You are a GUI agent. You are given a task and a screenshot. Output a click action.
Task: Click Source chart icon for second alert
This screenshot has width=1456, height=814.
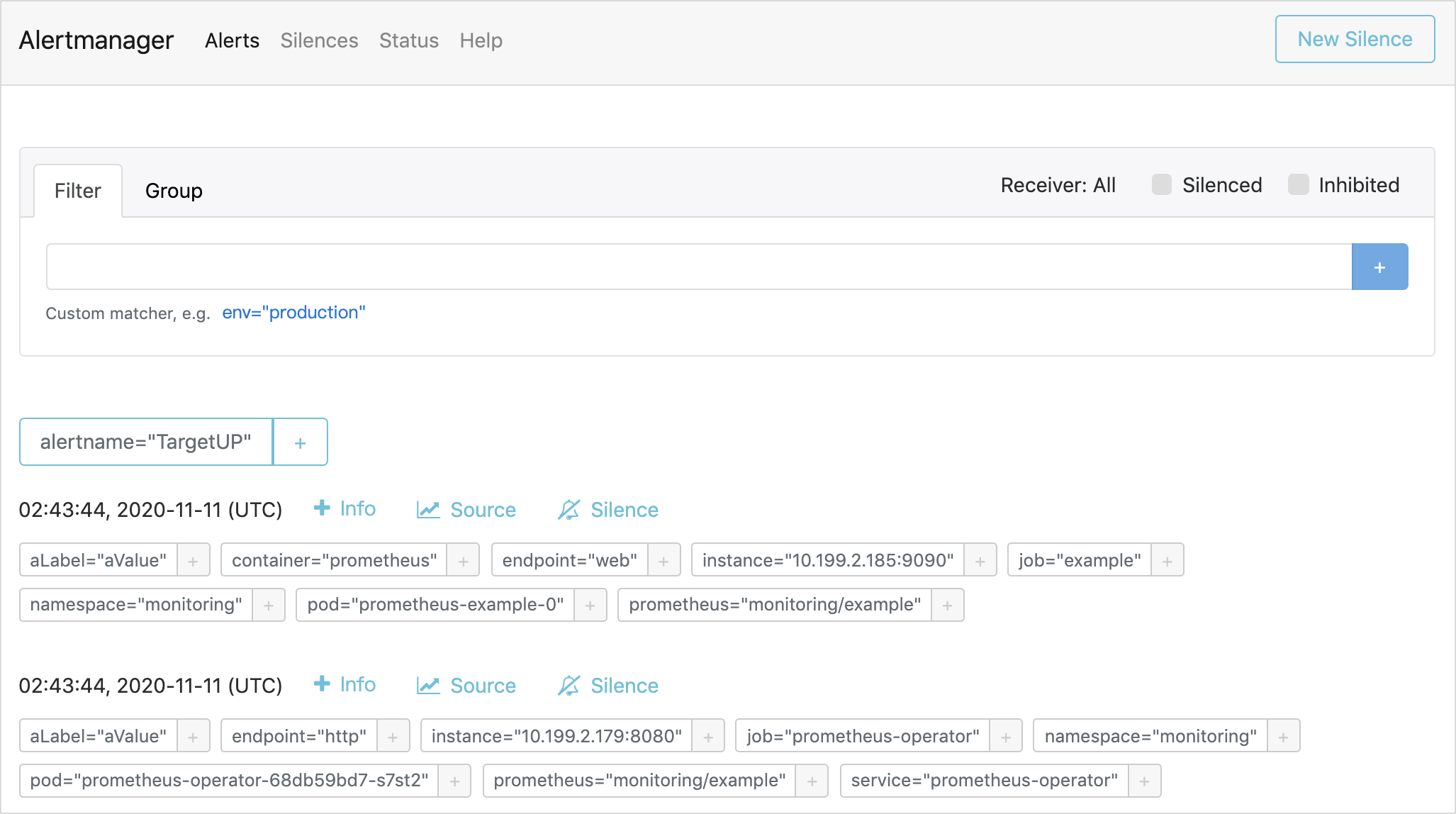point(428,686)
